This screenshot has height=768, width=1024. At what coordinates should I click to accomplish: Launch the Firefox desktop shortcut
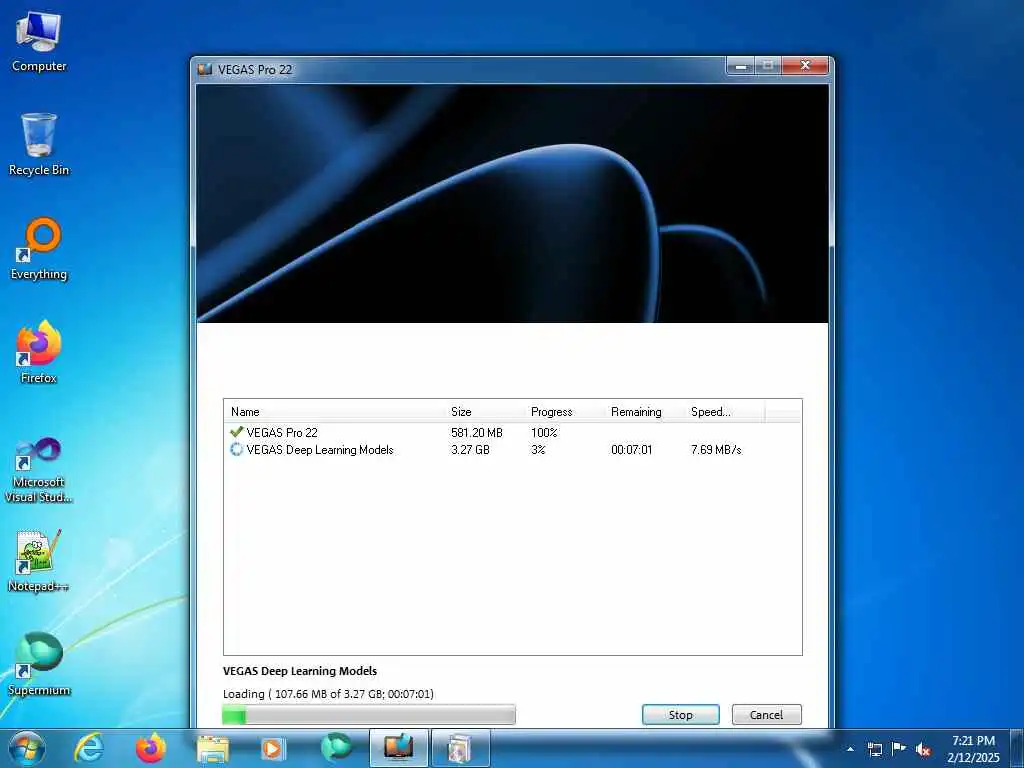click(x=39, y=352)
